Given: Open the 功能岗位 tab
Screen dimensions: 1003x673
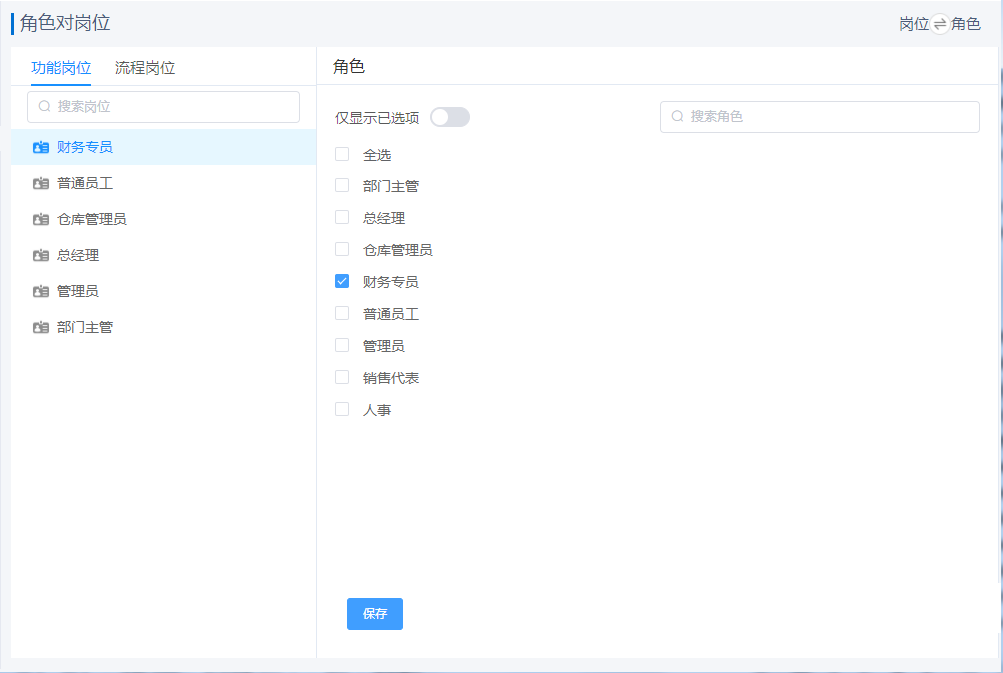Looking at the screenshot, I should tap(61, 68).
